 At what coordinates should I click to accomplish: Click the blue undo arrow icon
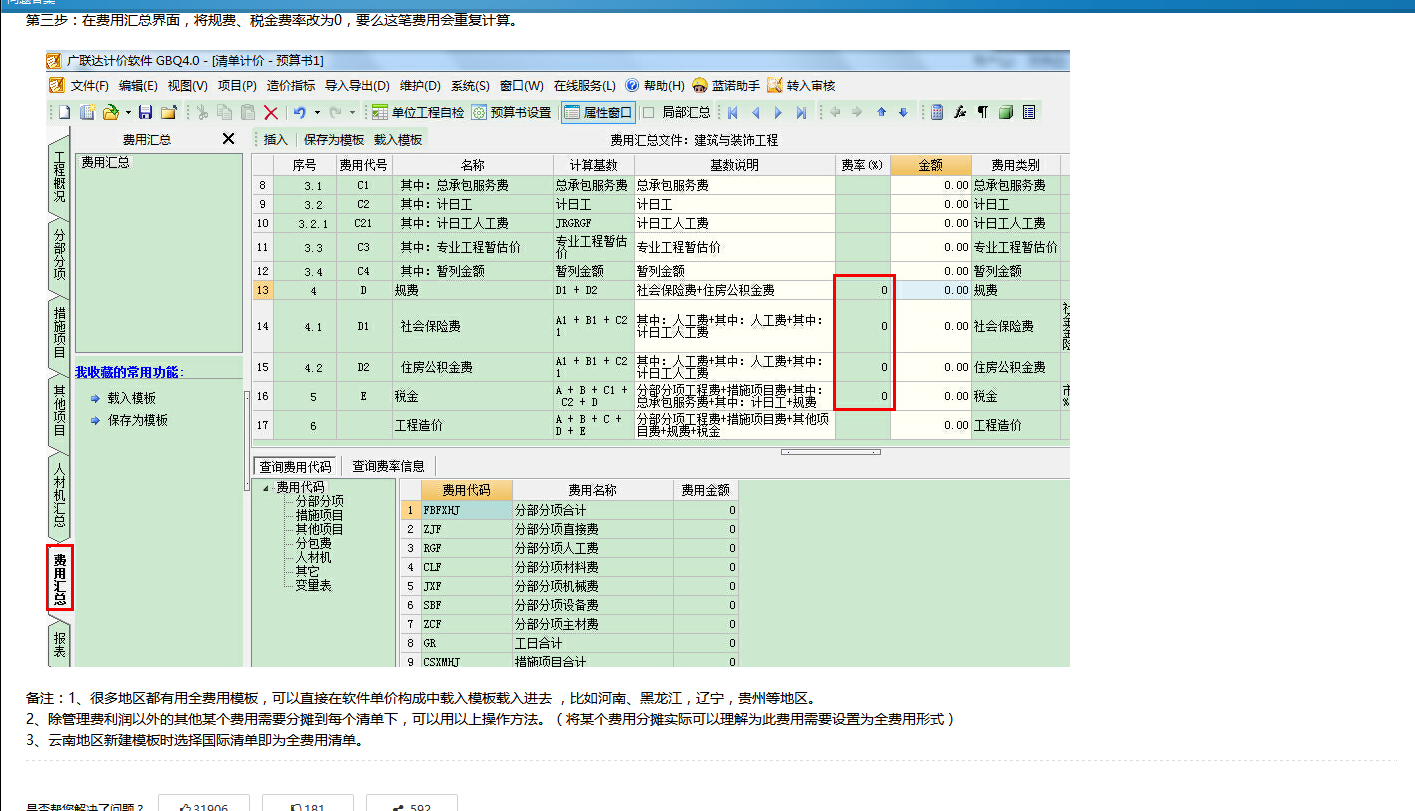(299, 112)
